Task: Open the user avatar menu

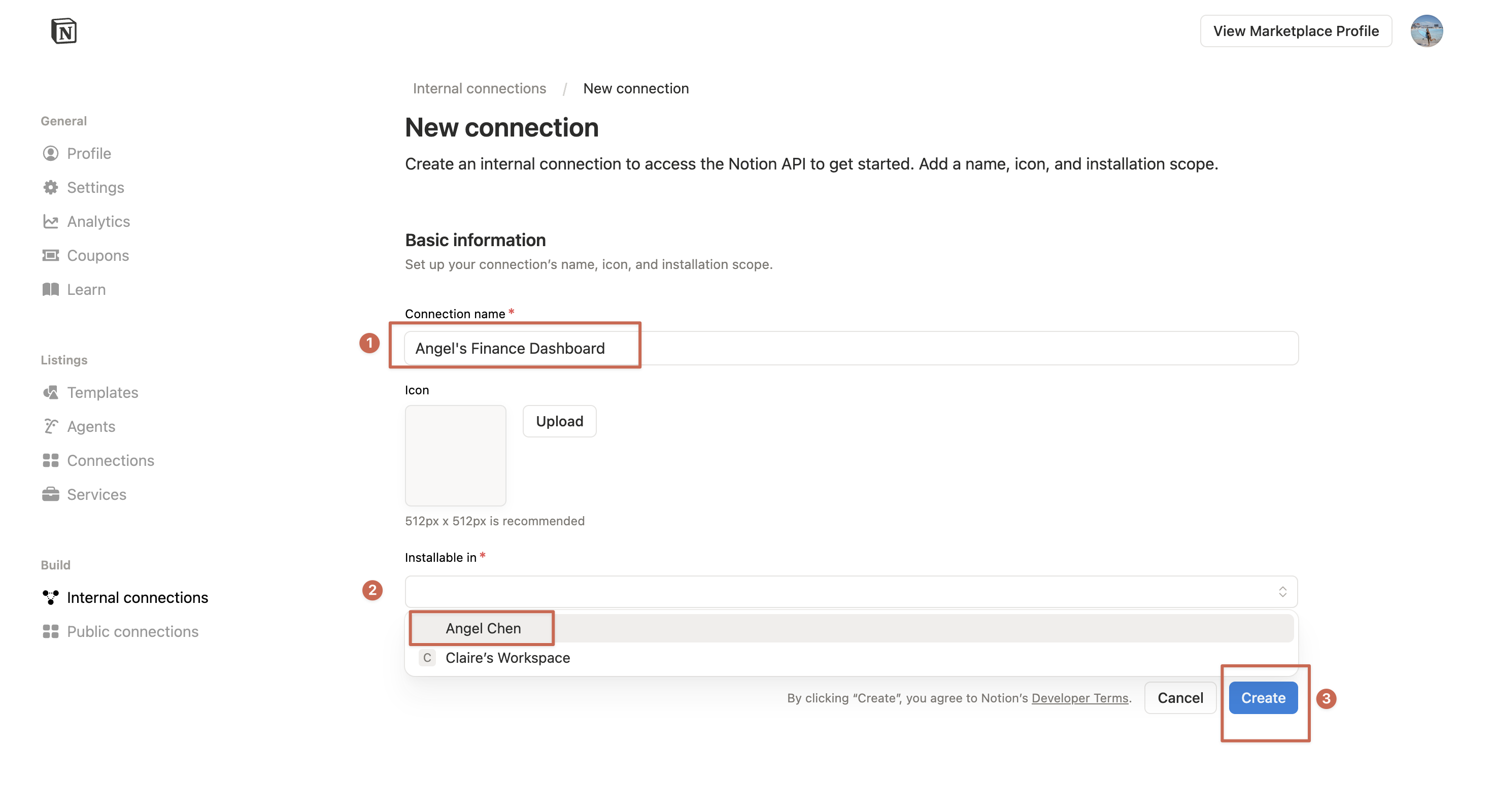Action: [1426, 30]
